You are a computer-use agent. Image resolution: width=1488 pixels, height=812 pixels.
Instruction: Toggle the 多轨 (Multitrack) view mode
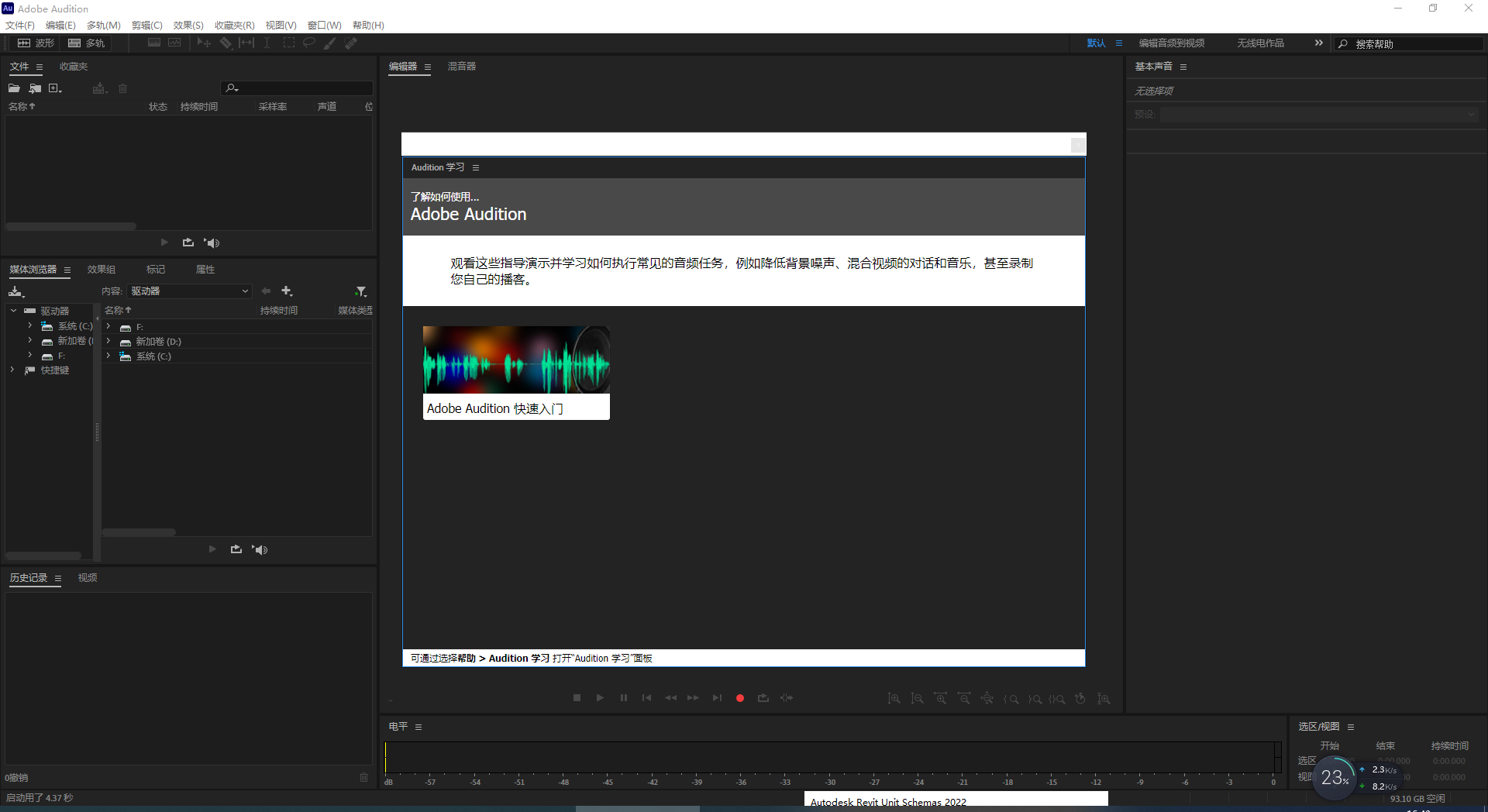tap(86, 43)
